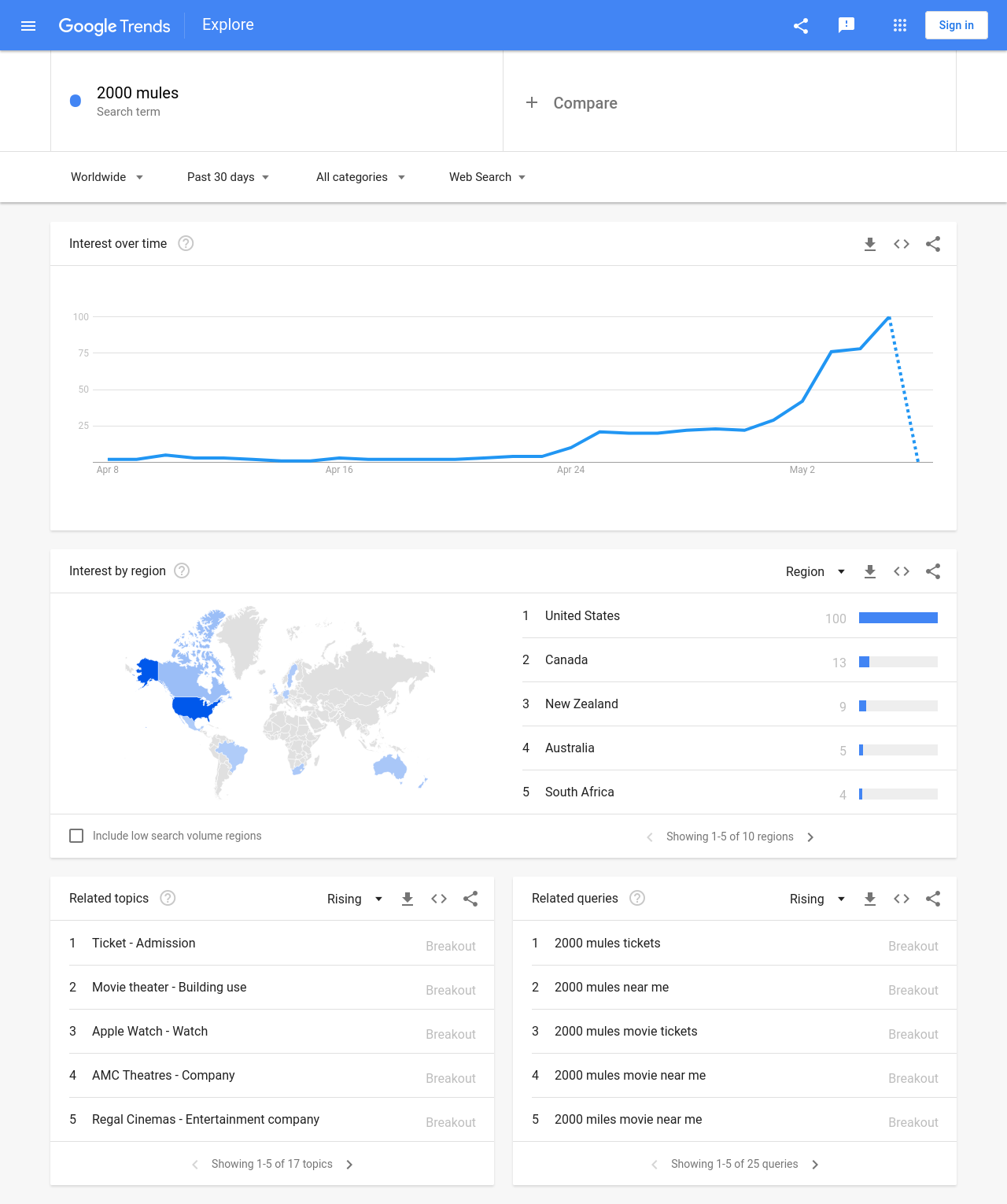The height and width of the screenshot is (1204, 1007).
Task: Embed the Related topics widget
Action: 439,899
